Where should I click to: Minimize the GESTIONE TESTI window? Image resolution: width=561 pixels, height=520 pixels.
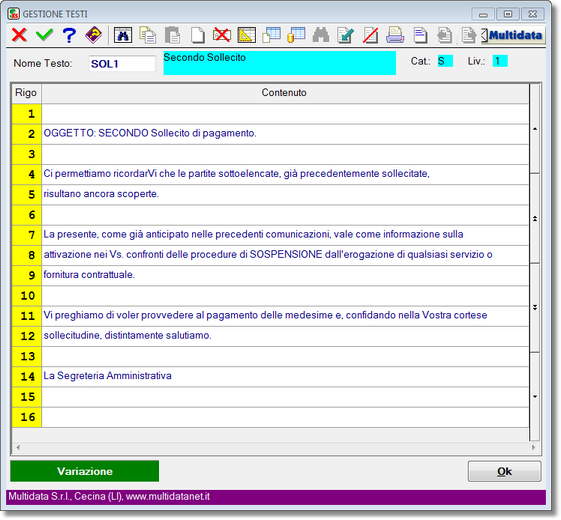(x=483, y=14)
